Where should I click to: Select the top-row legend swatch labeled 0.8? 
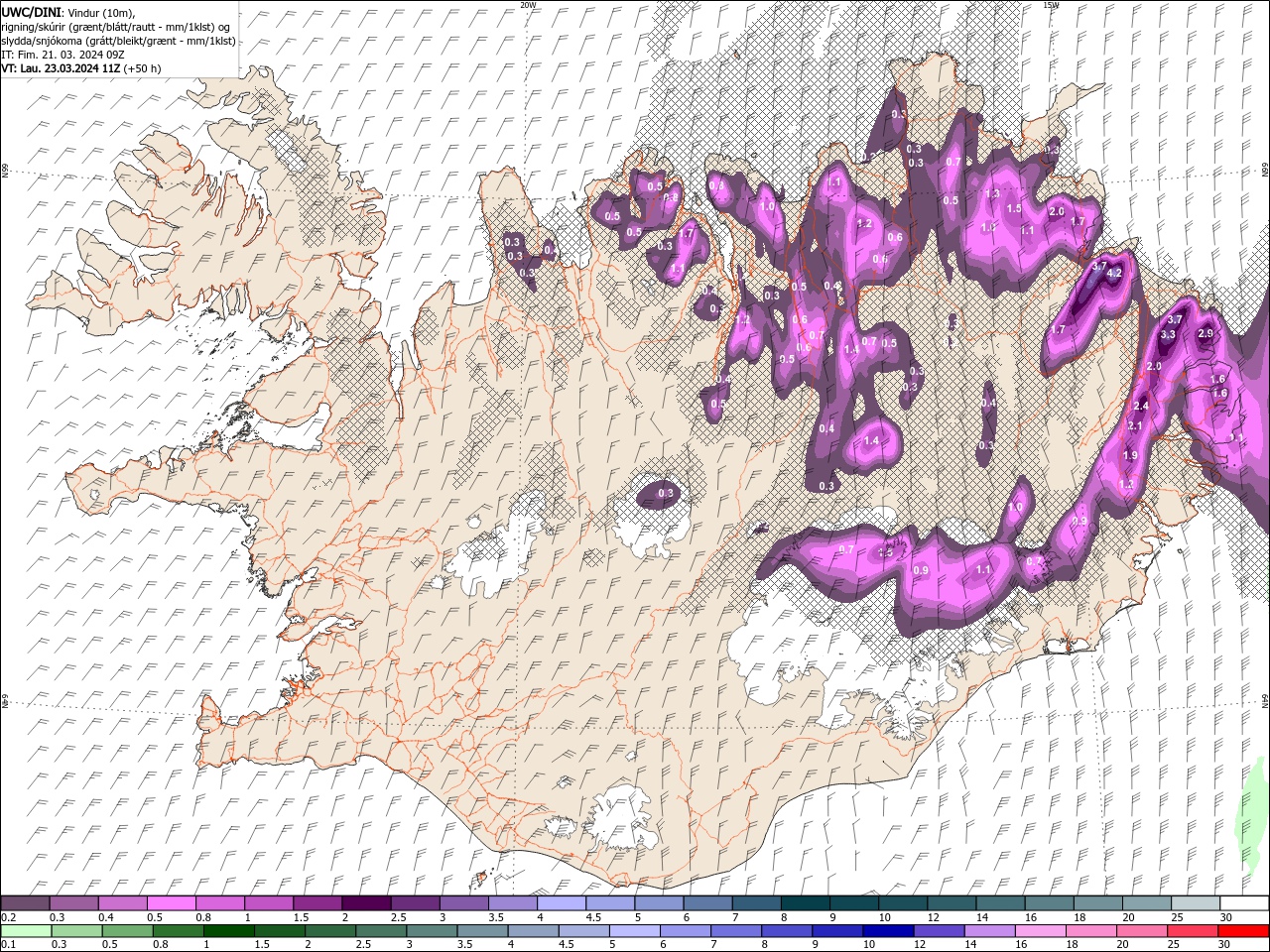click(219, 903)
